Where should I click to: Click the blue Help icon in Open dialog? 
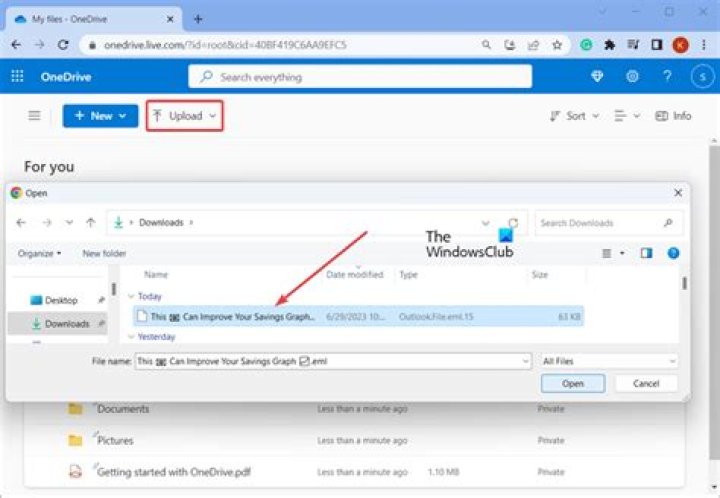pos(673,253)
